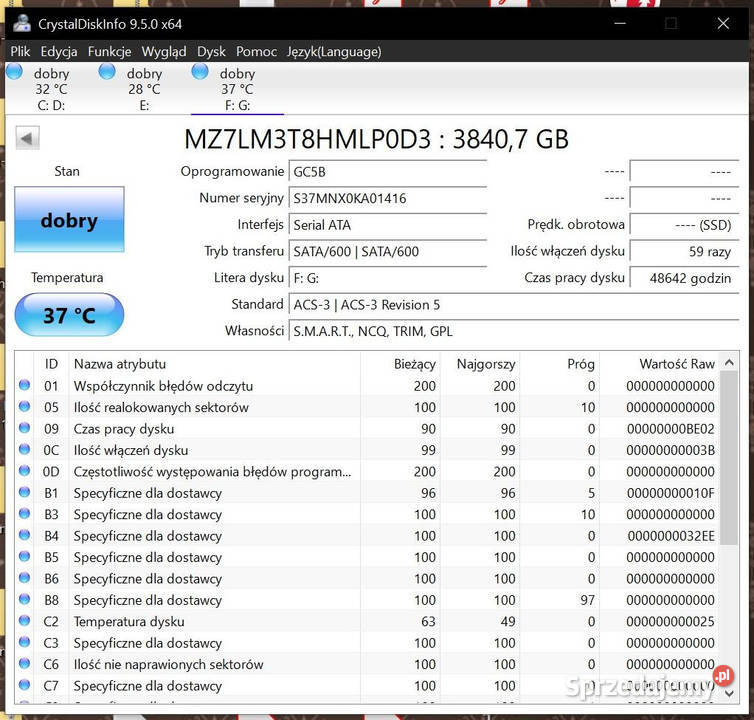The image size is (754, 720).
Task: Select the E: disk tab at 28 °C
Action: point(144,89)
